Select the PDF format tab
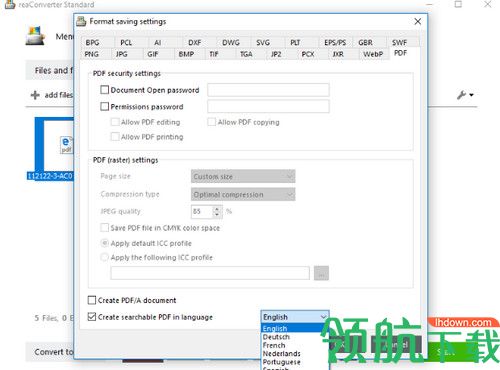Screen dimensions: 500x370 pos(400,53)
